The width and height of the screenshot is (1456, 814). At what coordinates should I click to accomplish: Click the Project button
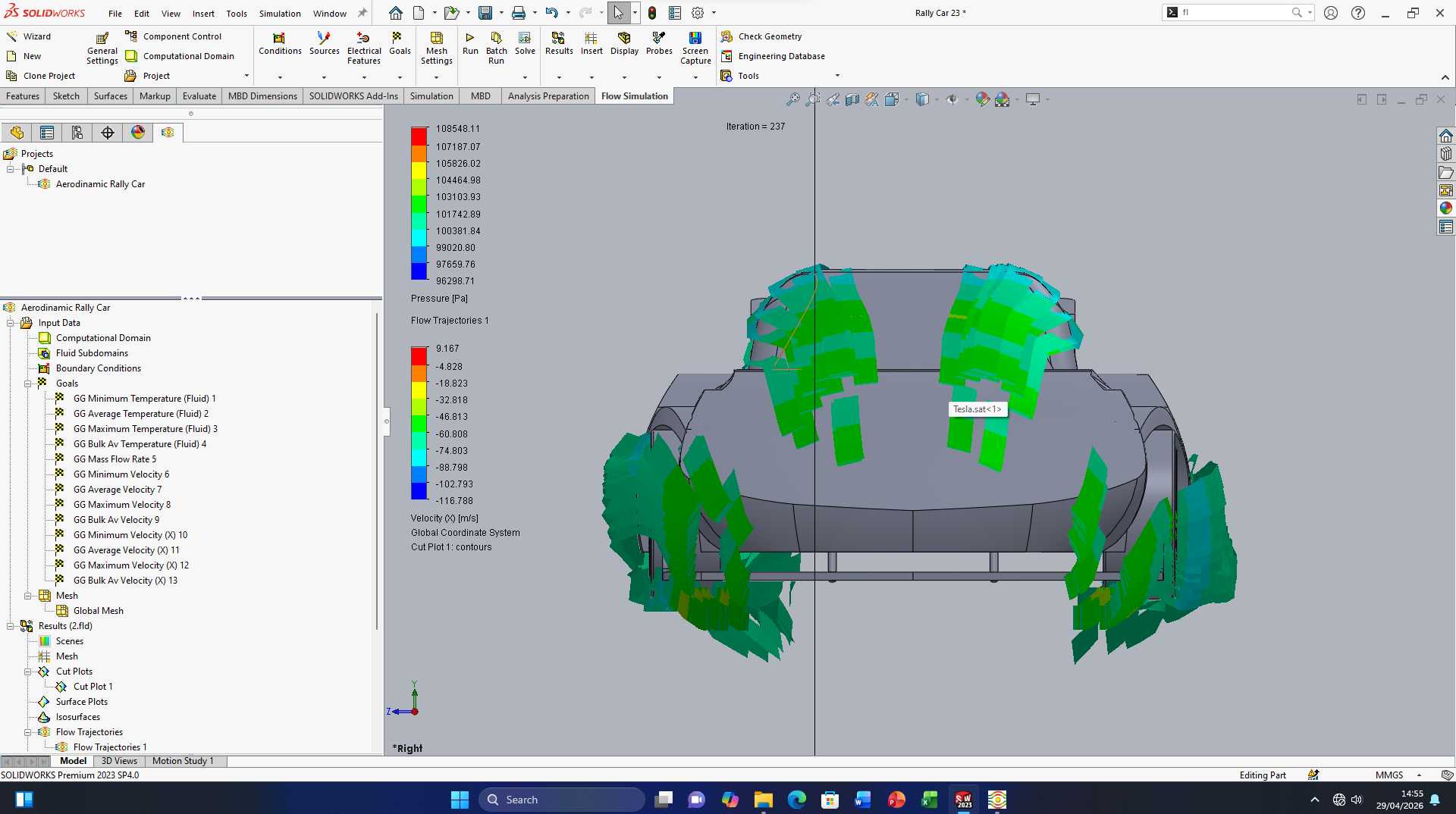(148, 76)
